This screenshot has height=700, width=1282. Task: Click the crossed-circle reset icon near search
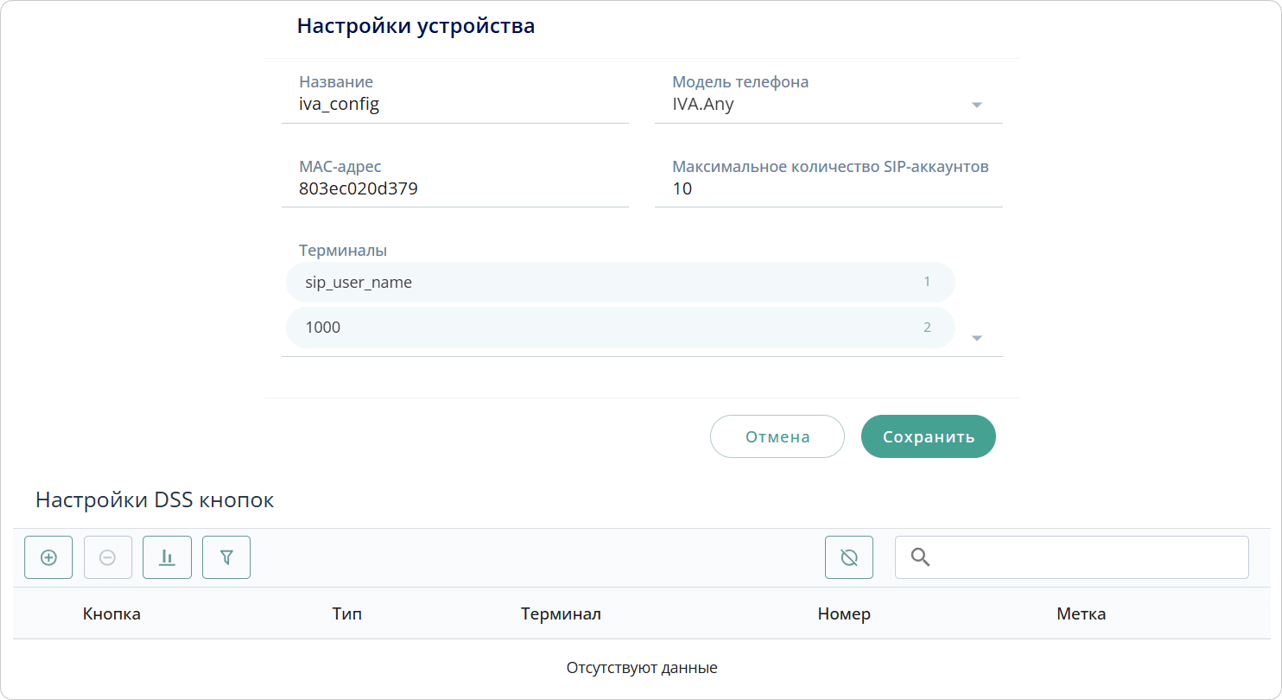click(849, 558)
